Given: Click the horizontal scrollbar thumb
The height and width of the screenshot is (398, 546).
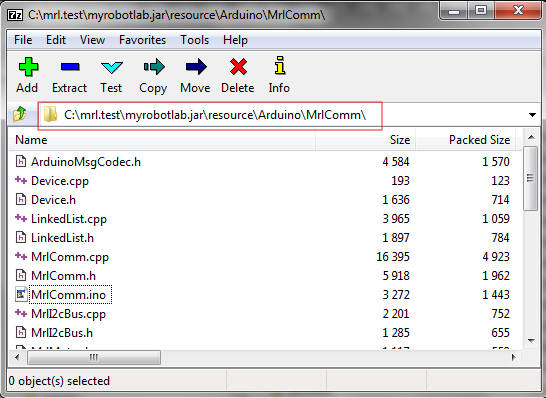Looking at the screenshot, I should point(94,357).
